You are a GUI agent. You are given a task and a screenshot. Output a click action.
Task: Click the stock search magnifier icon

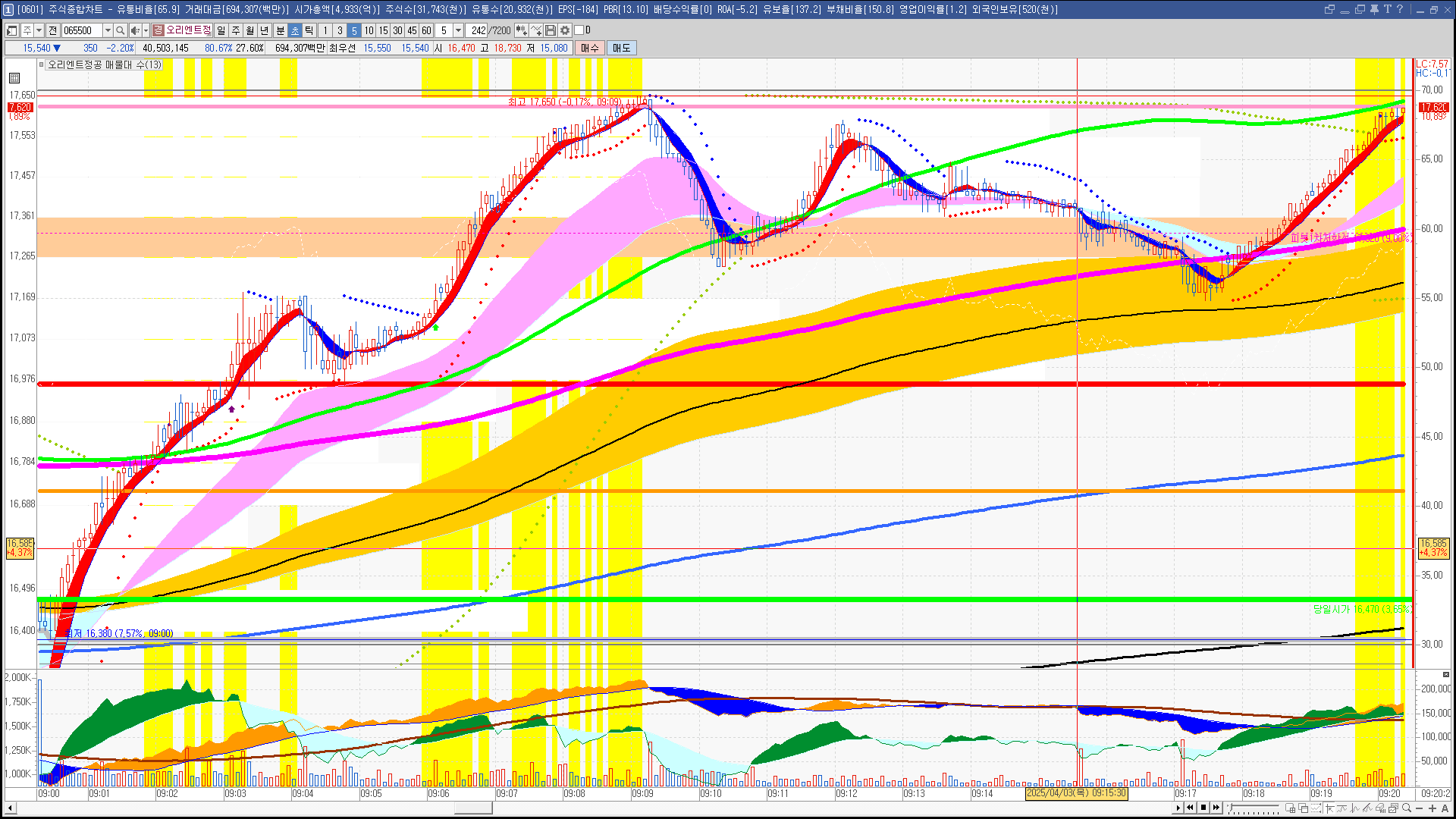pos(120,30)
